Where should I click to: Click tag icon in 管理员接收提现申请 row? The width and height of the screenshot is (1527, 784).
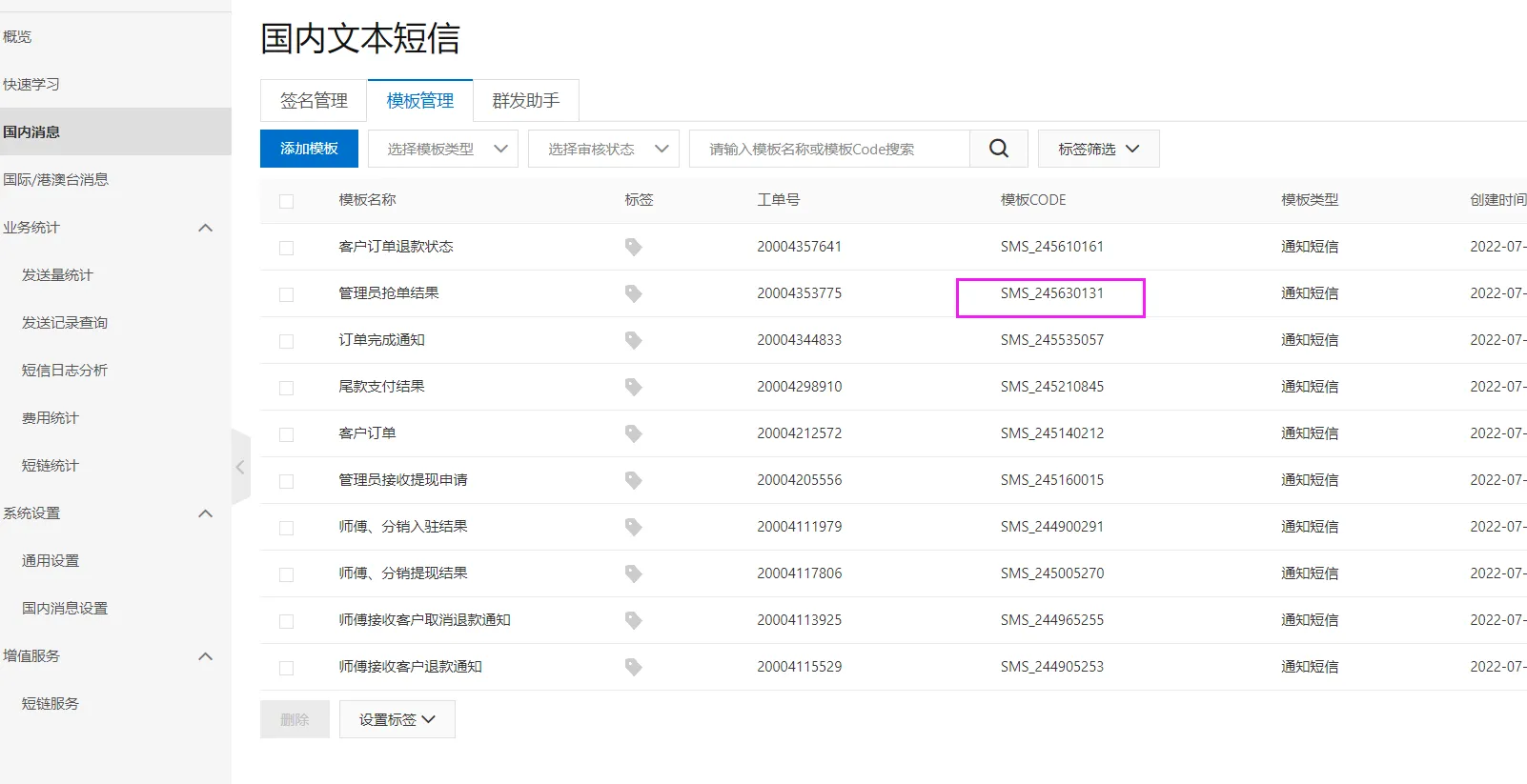(x=633, y=480)
